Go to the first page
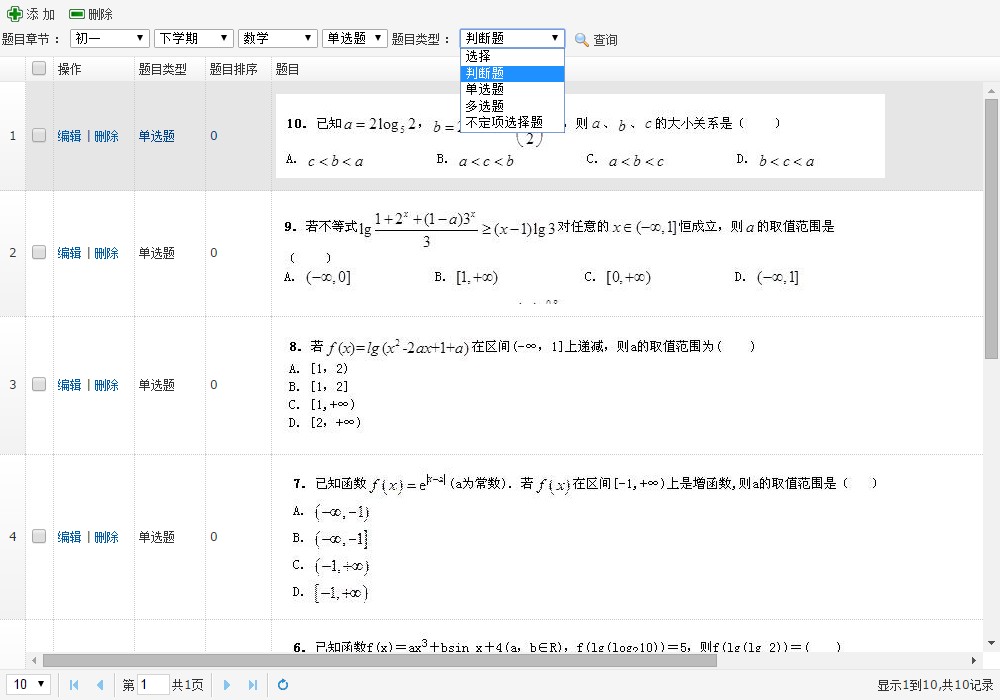This screenshot has width=1000, height=700. [73, 685]
